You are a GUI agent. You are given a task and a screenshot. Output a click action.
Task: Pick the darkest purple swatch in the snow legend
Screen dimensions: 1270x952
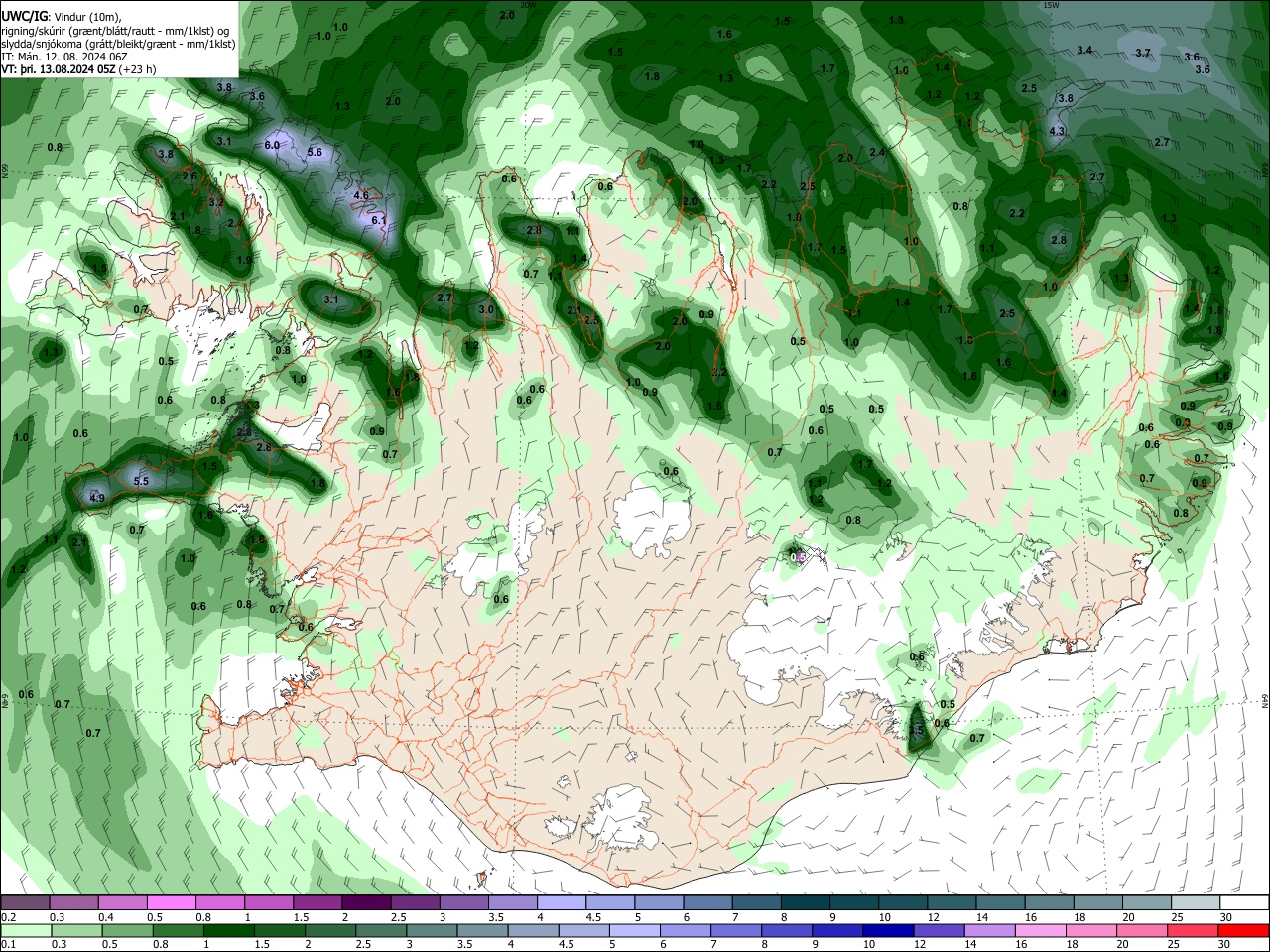coord(365,903)
